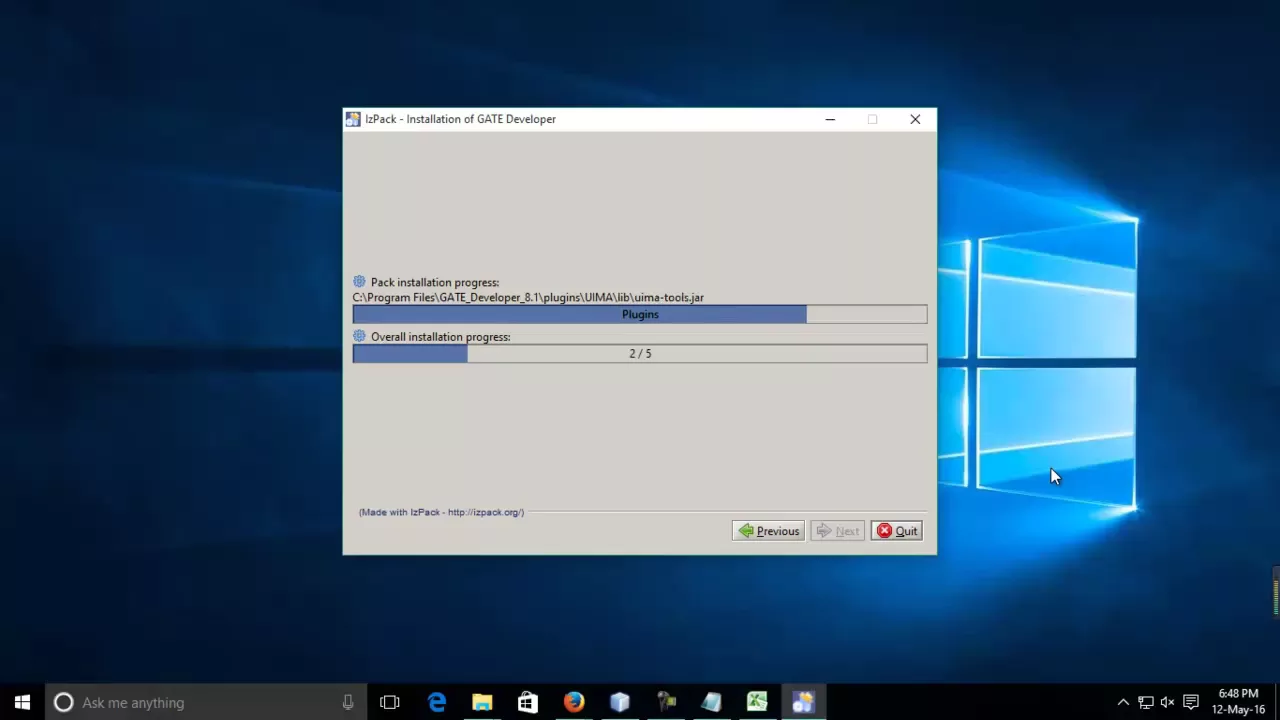The height and width of the screenshot is (720, 1280).
Task: Click the 'Overall installation progress:' label
Action: tap(441, 337)
